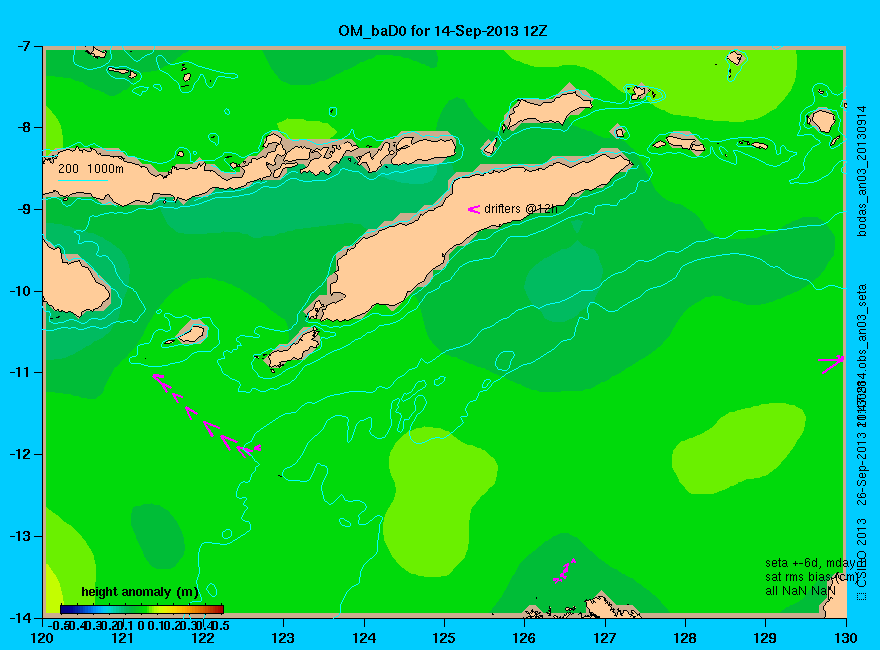Click the vertical text bodas_an03_20130914
This screenshot has height=650, width=880.
point(861,171)
